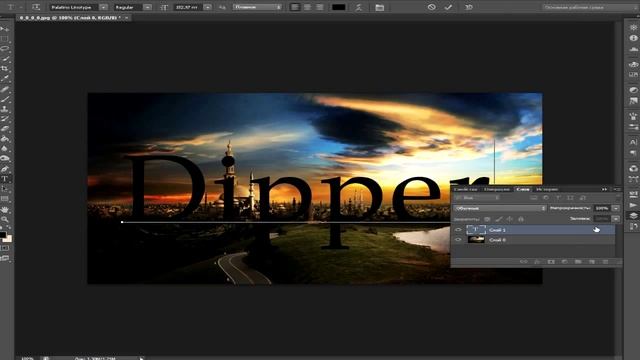Cancel current text edits
Image resolution: width=640 pixels, height=360 pixels.
click(431, 7)
